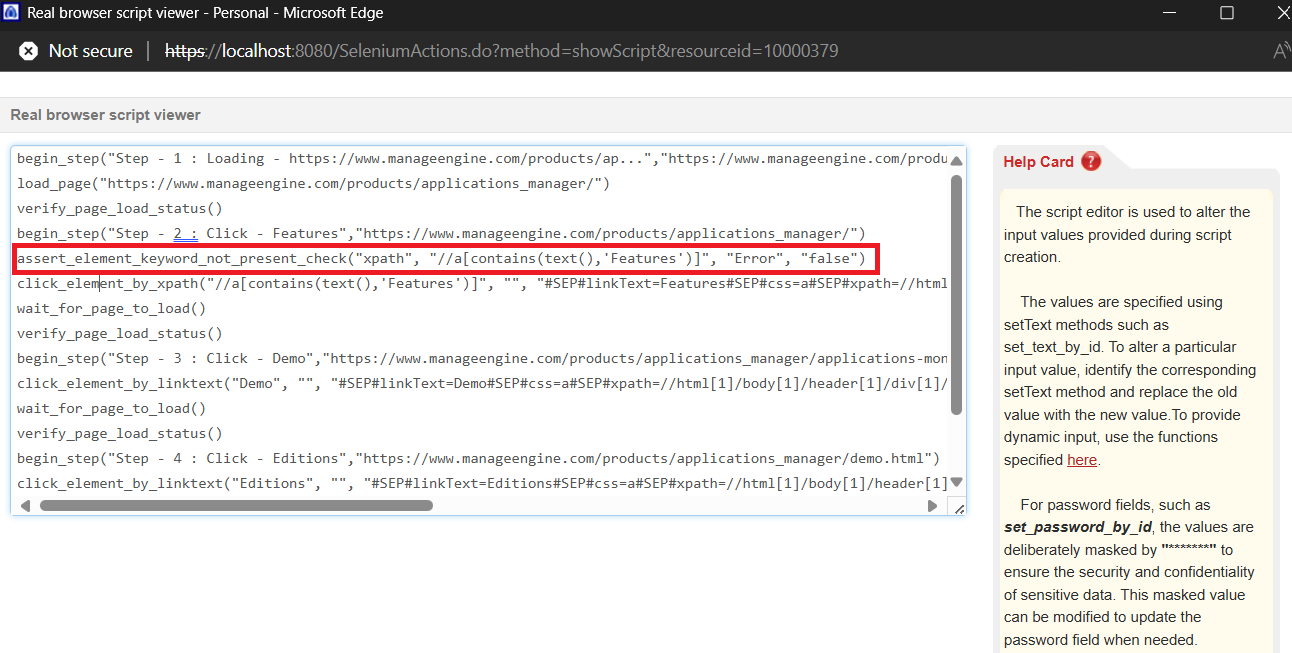
Task: Click the 'Step - 2 : Click - Features' line
Action: coord(441,234)
